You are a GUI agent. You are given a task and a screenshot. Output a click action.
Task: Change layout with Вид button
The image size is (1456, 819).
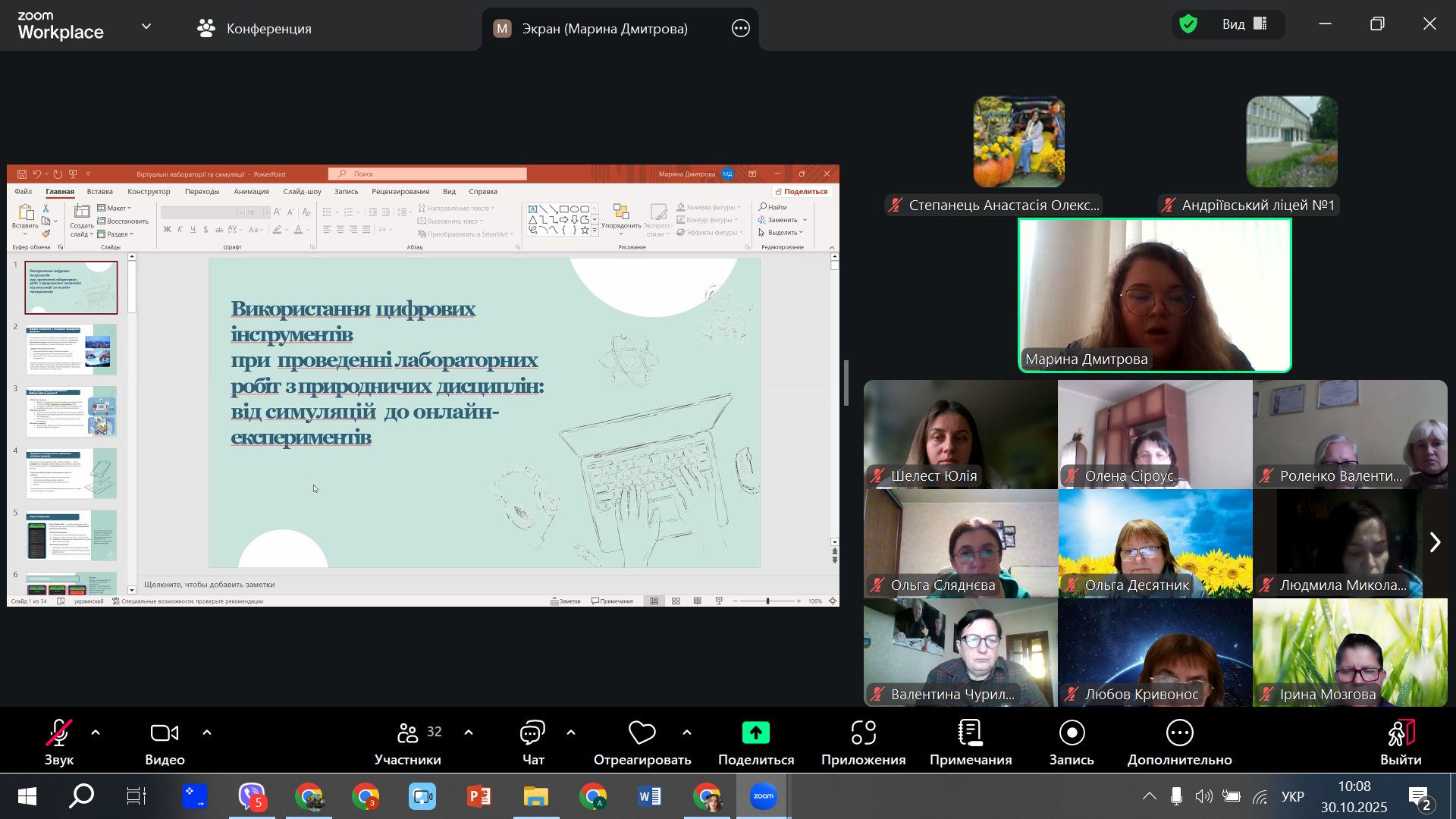click(x=1244, y=24)
